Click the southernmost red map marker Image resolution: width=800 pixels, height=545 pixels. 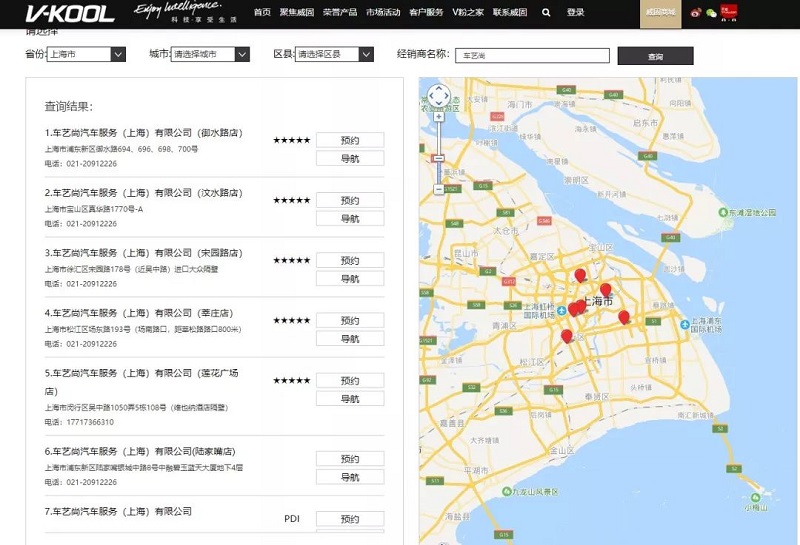point(566,336)
